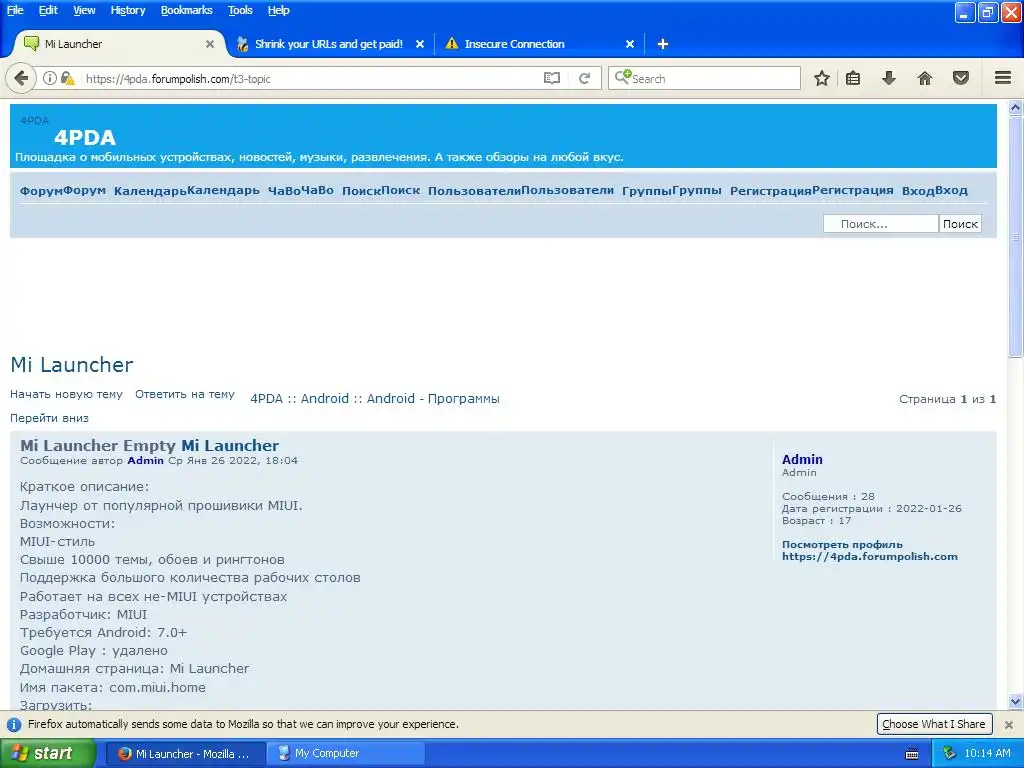Click the taskbar clock 10:14 AM
This screenshot has height=768, width=1024.
point(987,754)
